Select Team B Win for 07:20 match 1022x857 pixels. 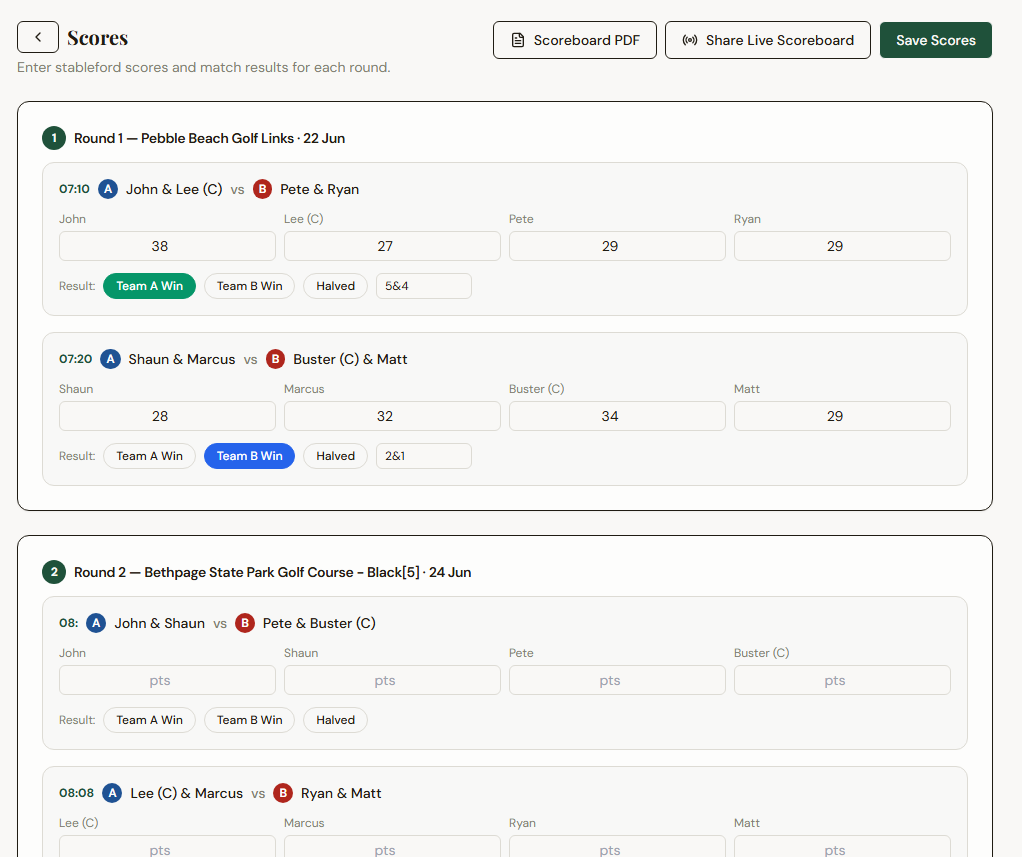(250, 456)
